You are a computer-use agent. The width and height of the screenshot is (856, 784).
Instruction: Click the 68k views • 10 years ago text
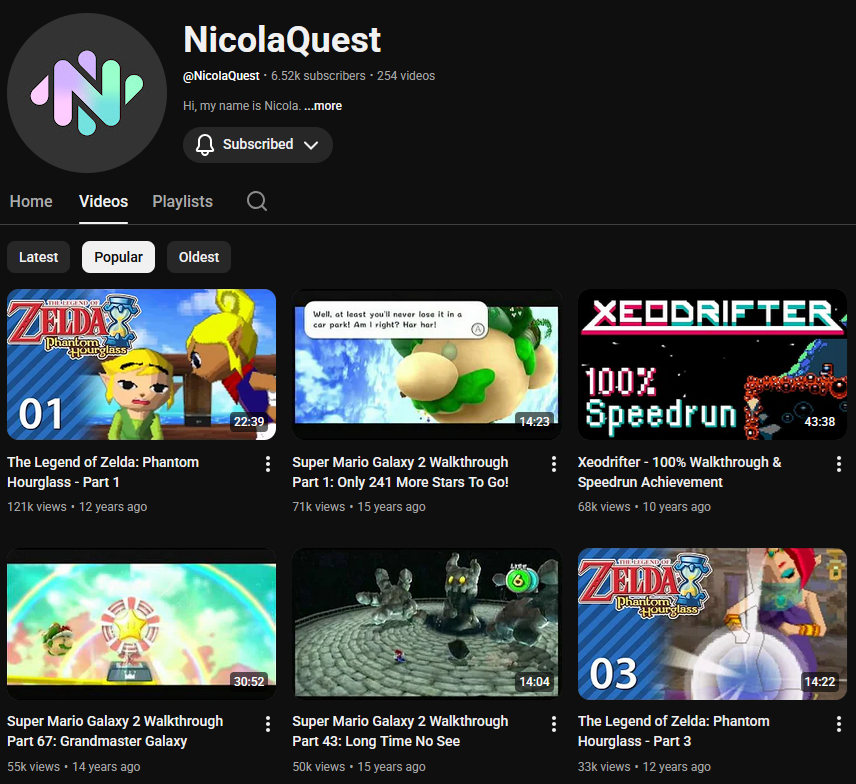click(x=644, y=507)
